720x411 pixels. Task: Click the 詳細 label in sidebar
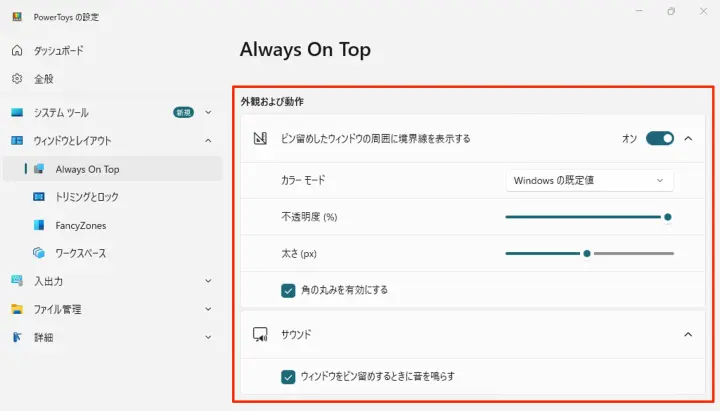[44, 338]
